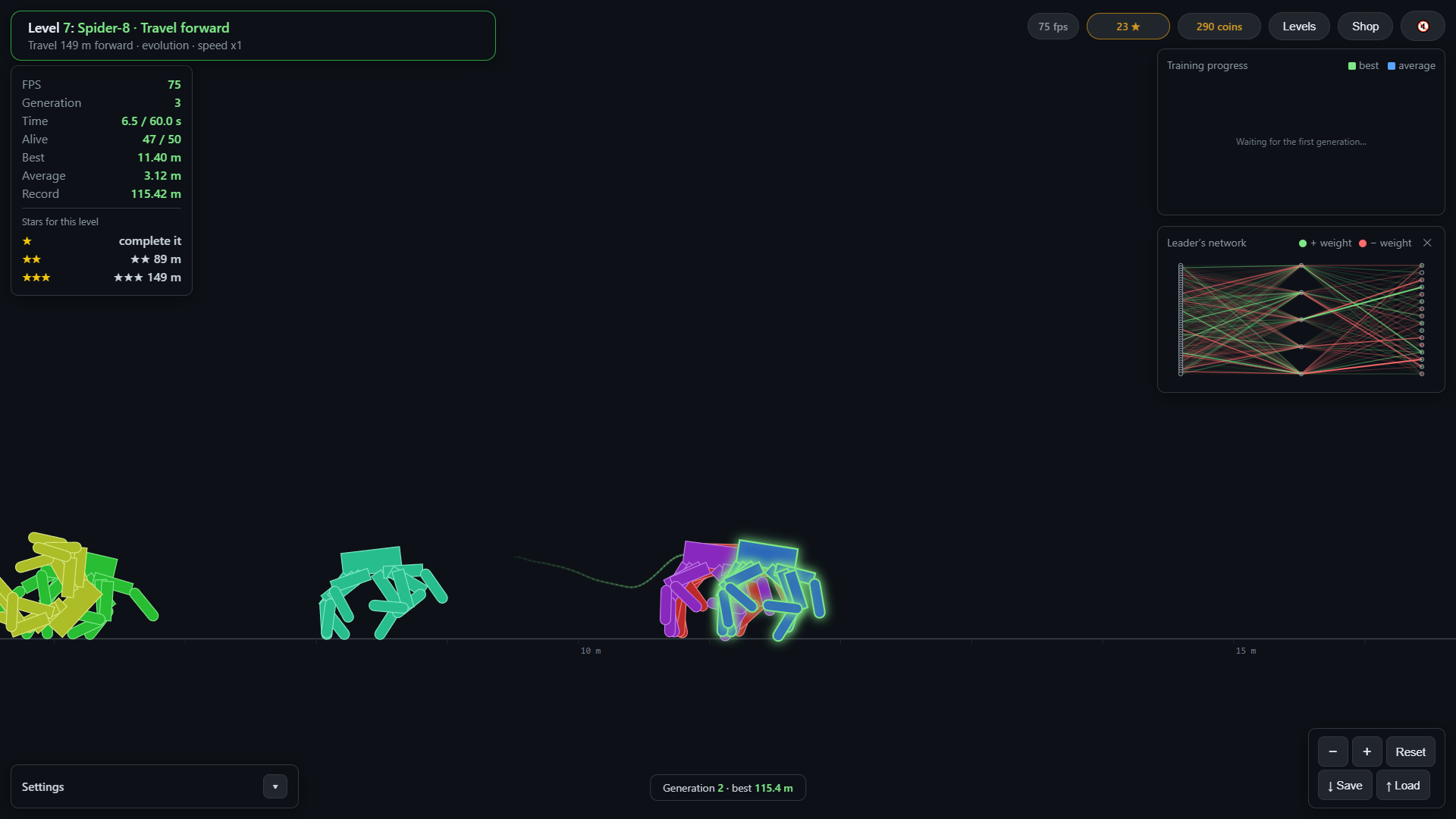Click the Average value 3.12 m

click(x=162, y=176)
